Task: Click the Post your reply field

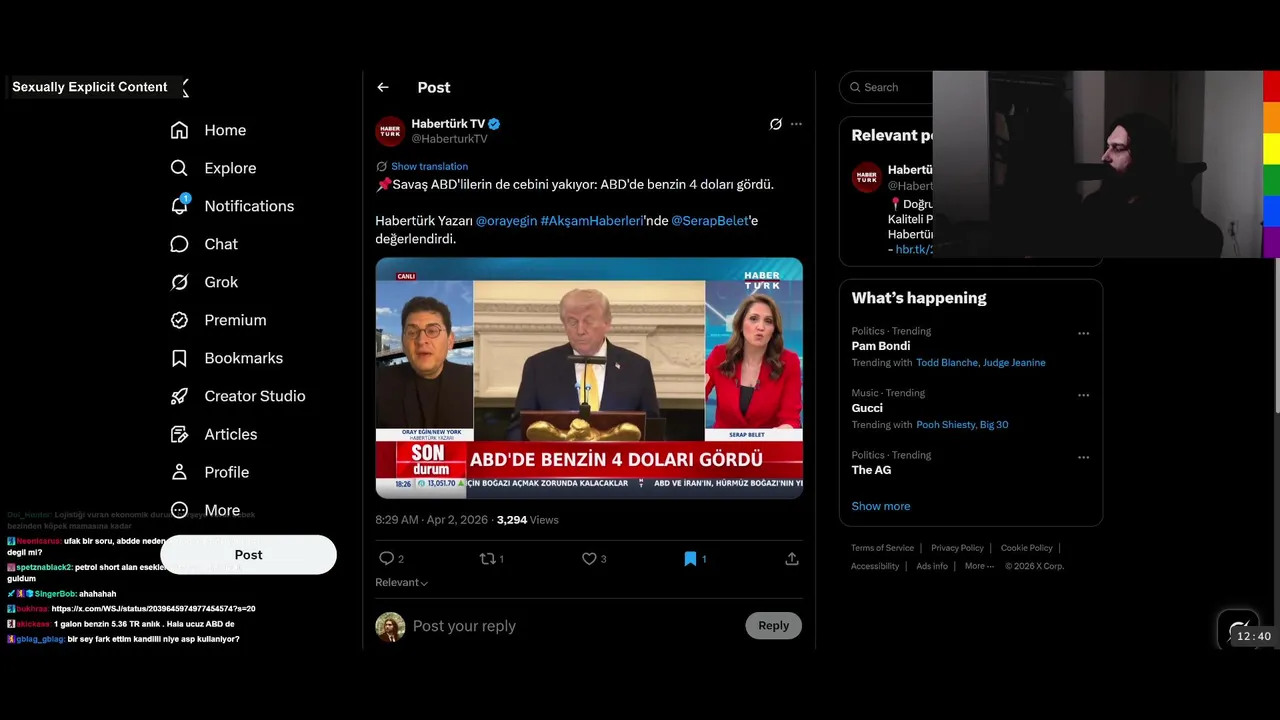Action: click(575, 626)
